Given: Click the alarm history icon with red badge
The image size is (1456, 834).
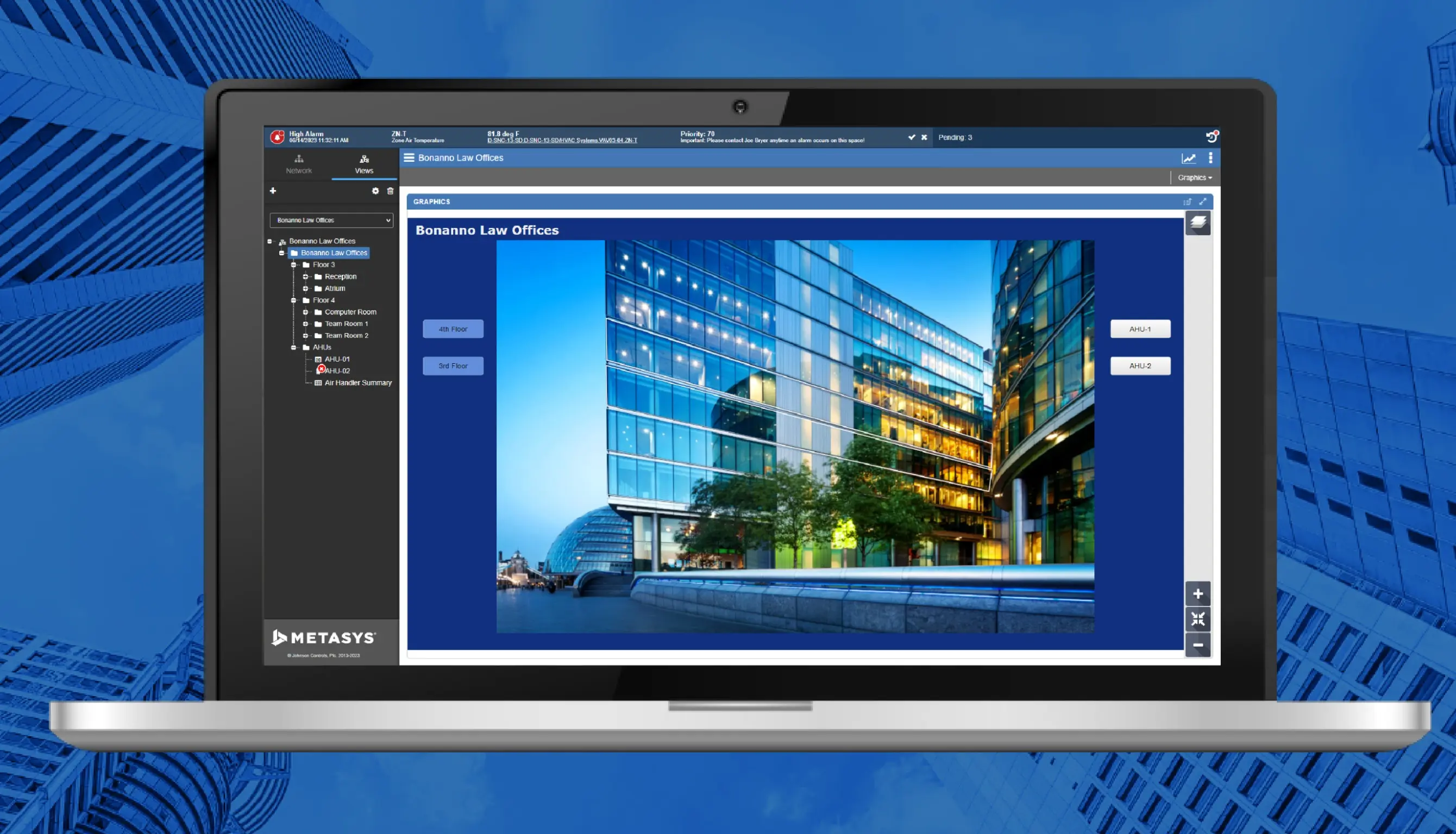Looking at the screenshot, I should 1212,137.
